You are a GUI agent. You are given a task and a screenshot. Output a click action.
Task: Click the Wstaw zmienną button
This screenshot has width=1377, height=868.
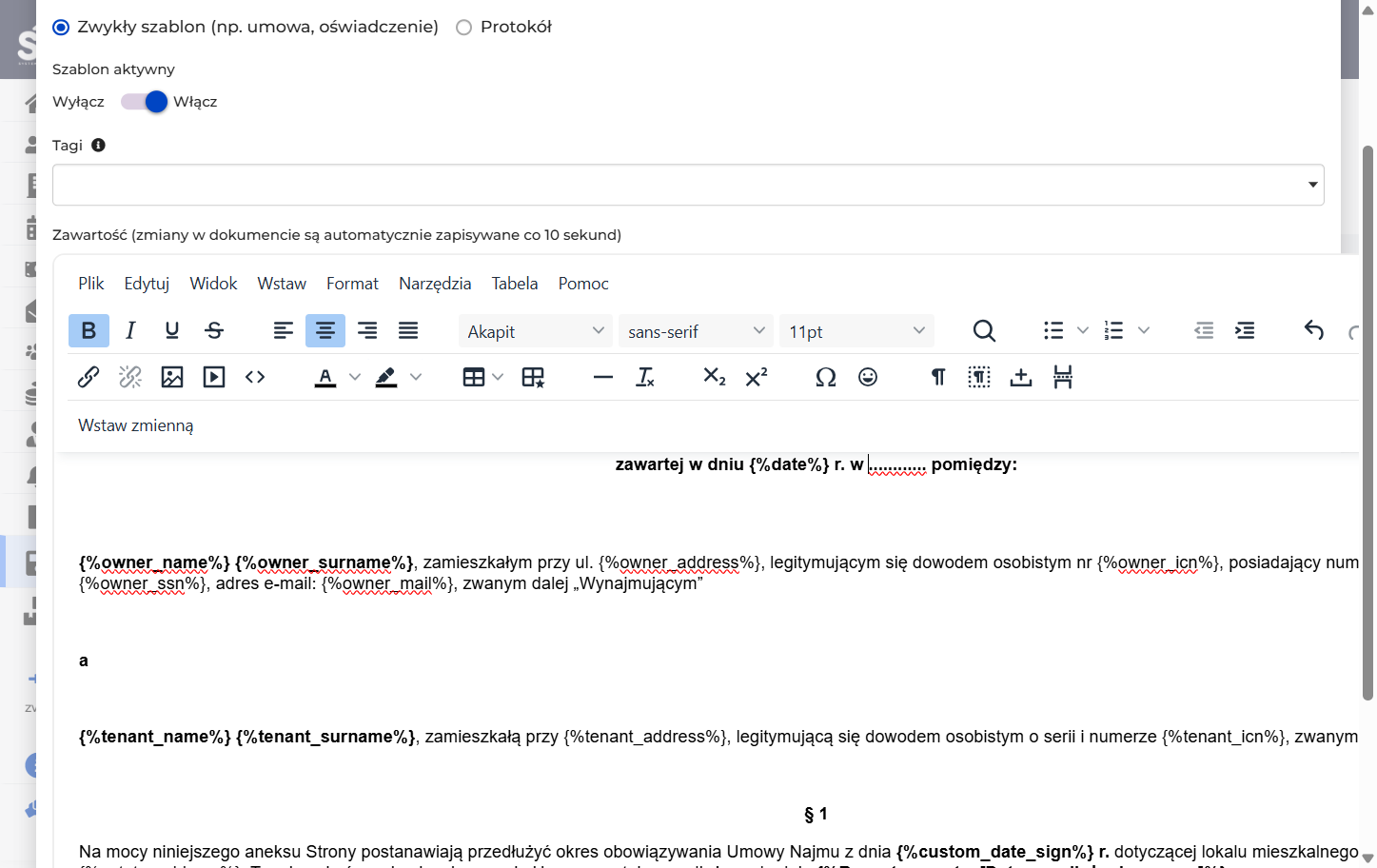(136, 425)
